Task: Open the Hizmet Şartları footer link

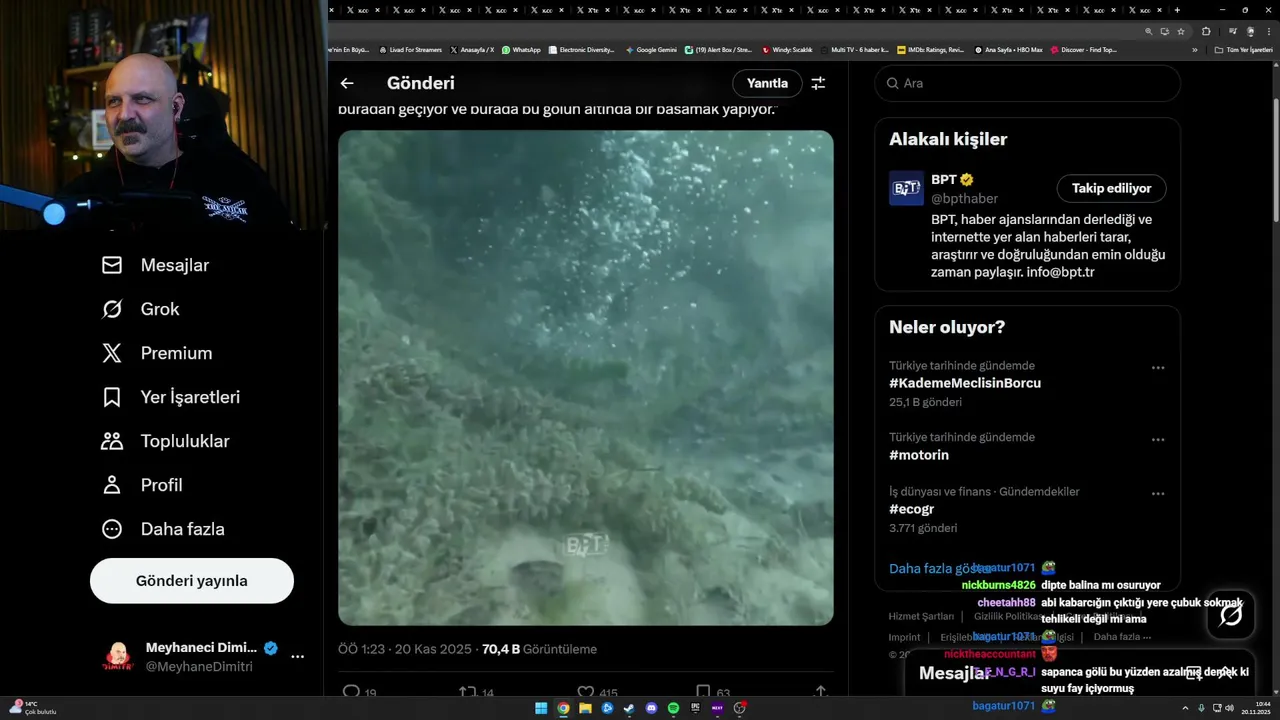Action: (921, 616)
